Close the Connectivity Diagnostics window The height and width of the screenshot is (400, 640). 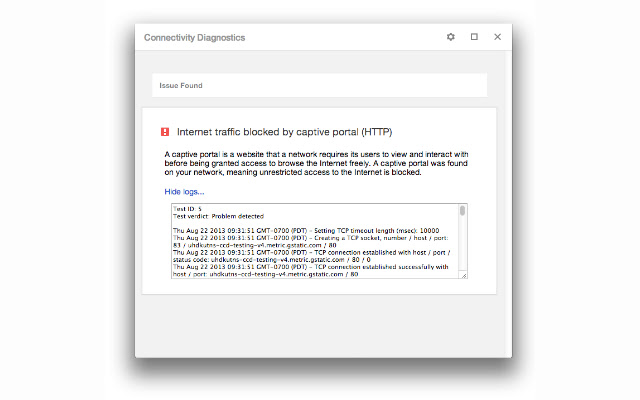[497, 37]
